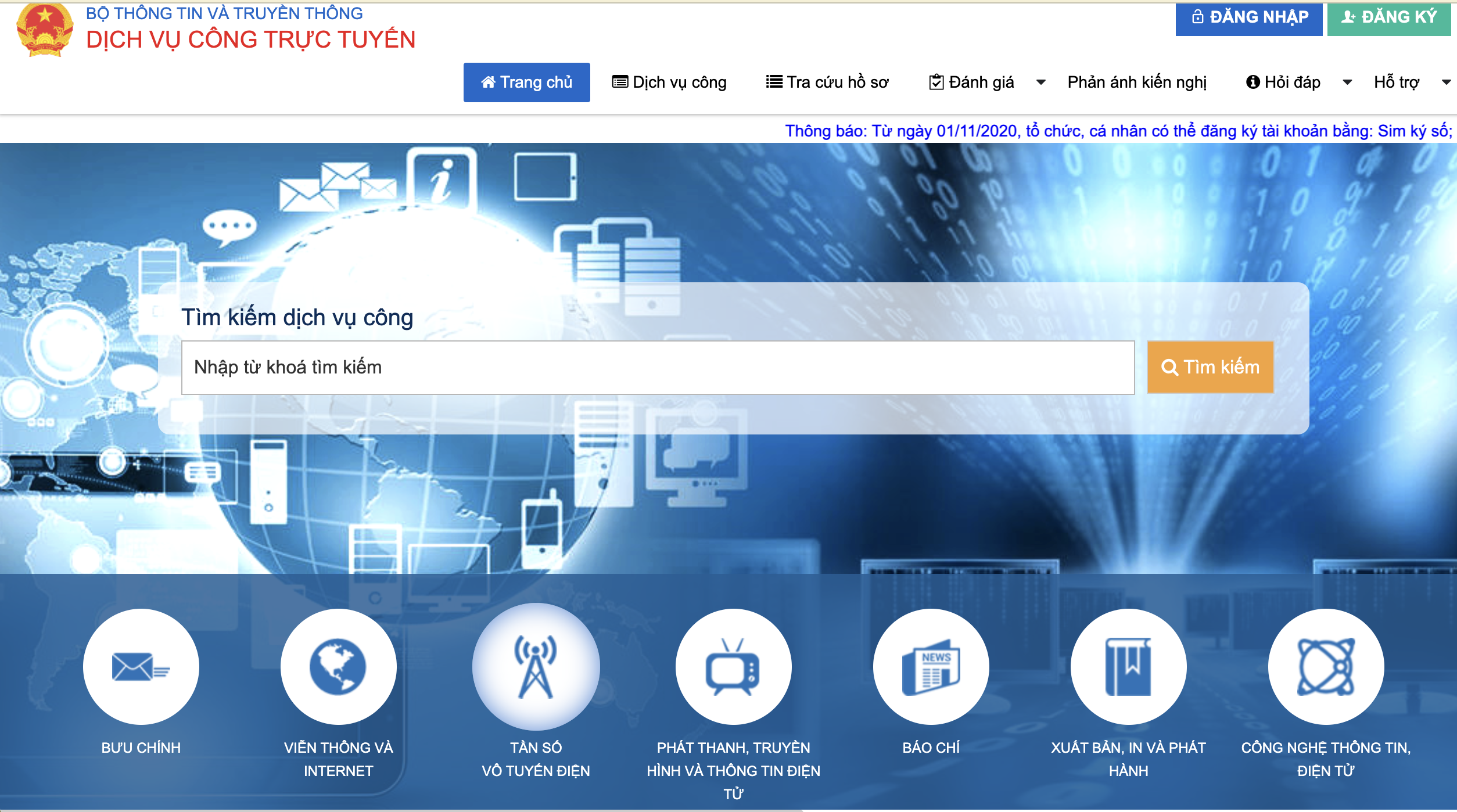Select the Tần số vô tuyến điện tower icon

(536, 667)
